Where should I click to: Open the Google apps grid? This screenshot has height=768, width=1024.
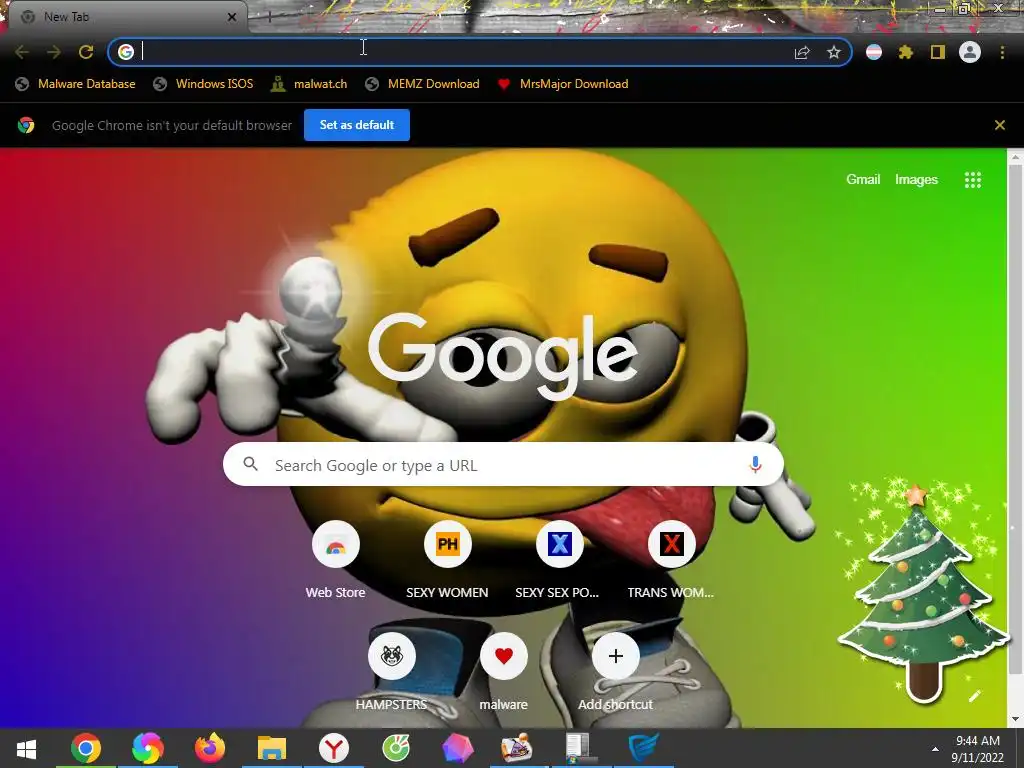point(972,180)
